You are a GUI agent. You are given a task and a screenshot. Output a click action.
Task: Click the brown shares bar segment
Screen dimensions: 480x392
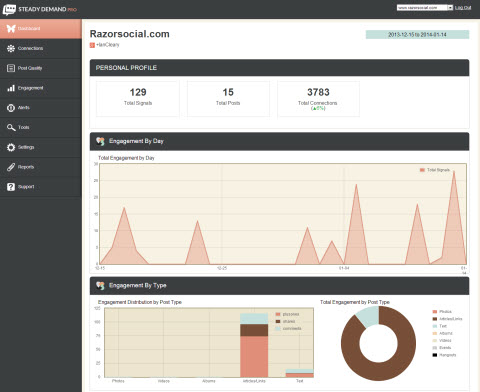tap(254, 330)
